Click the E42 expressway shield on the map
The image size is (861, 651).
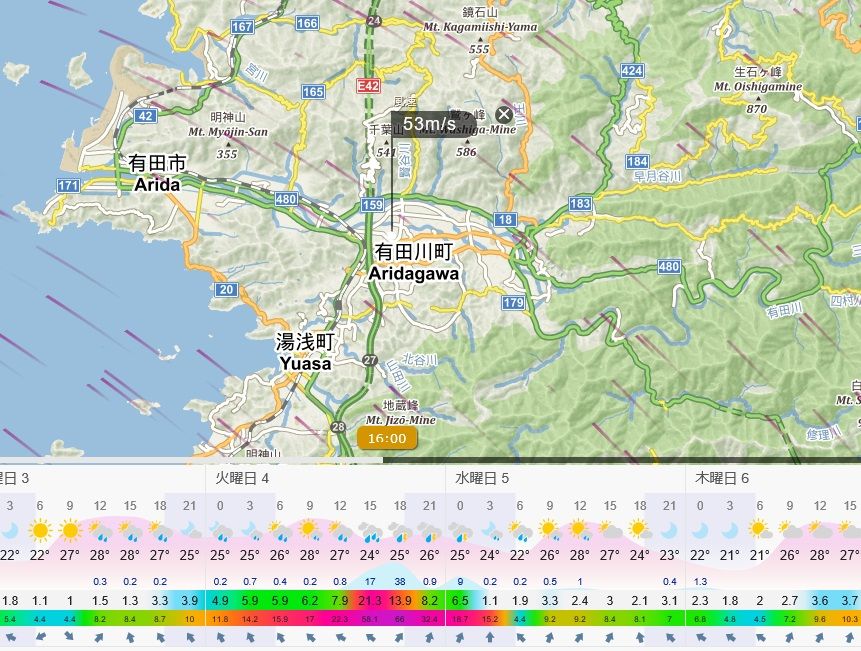(368, 86)
